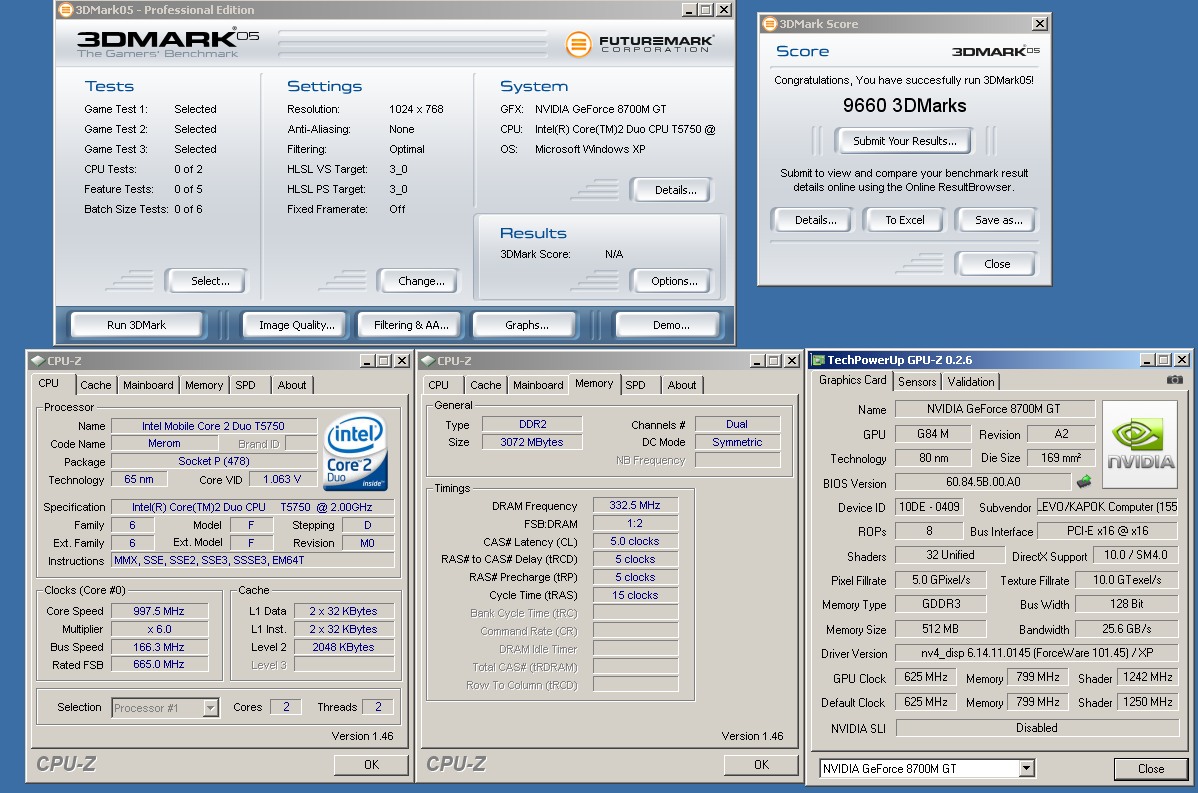1198x793 pixels.
Task: Open Memory tab in left CPU-Z window
Action: click(204, 385)
